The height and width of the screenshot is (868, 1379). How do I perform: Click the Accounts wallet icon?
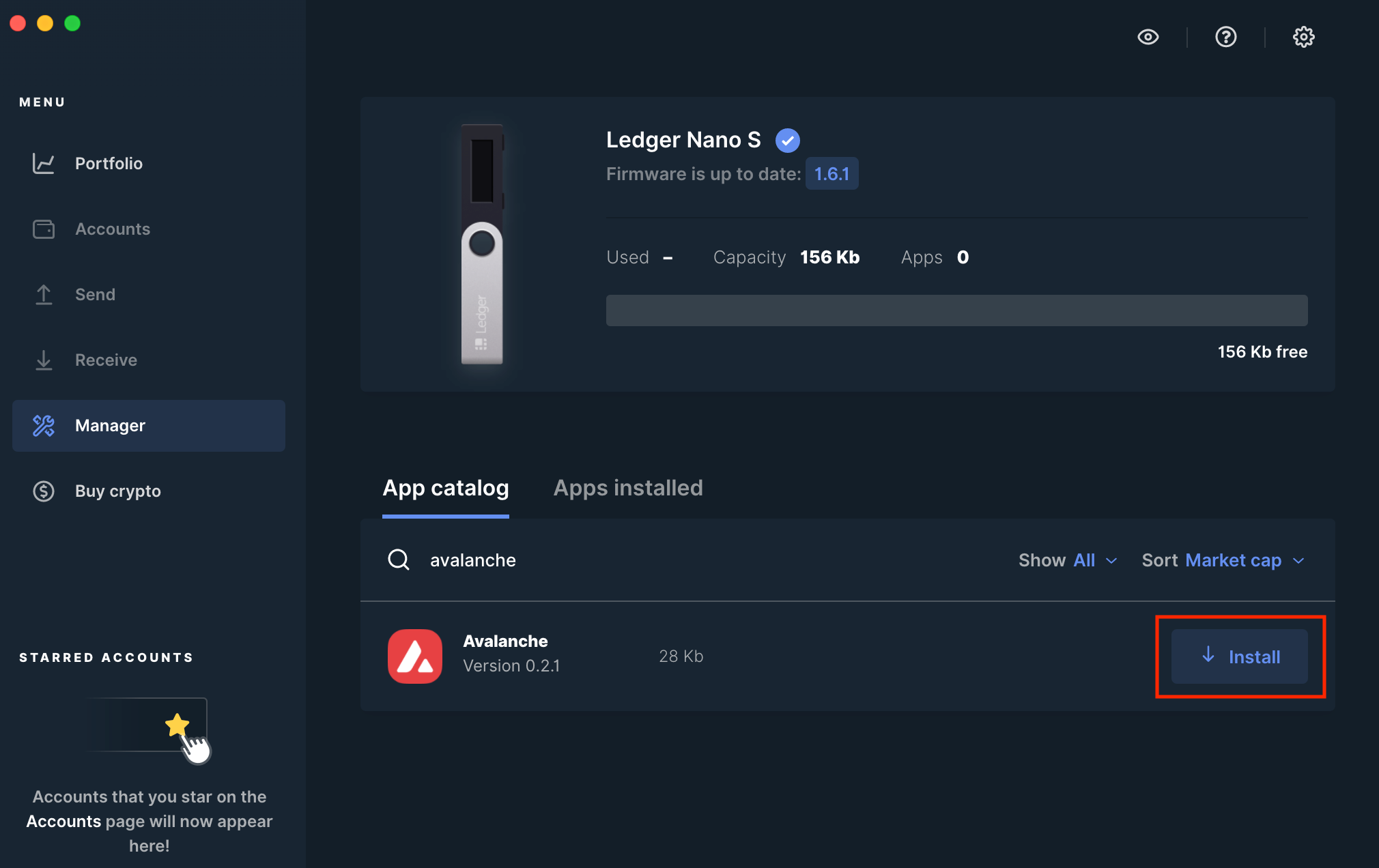click(44, 229)
